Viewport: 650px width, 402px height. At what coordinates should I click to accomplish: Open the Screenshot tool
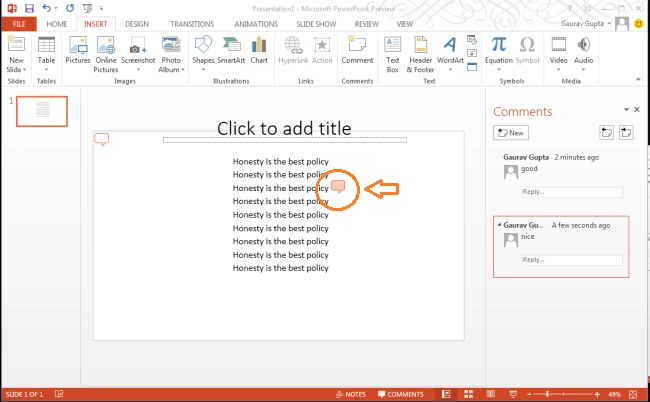(138, 54)
